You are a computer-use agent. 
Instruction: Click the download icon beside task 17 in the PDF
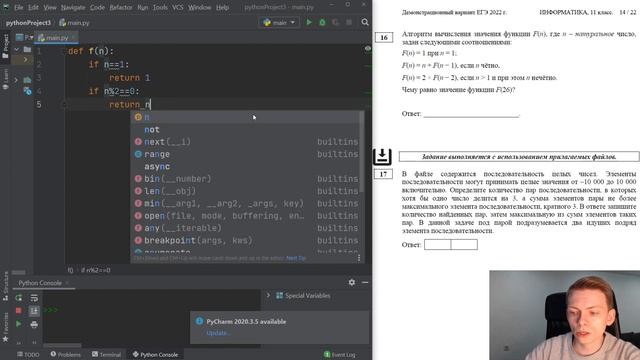tap(382, 157)
